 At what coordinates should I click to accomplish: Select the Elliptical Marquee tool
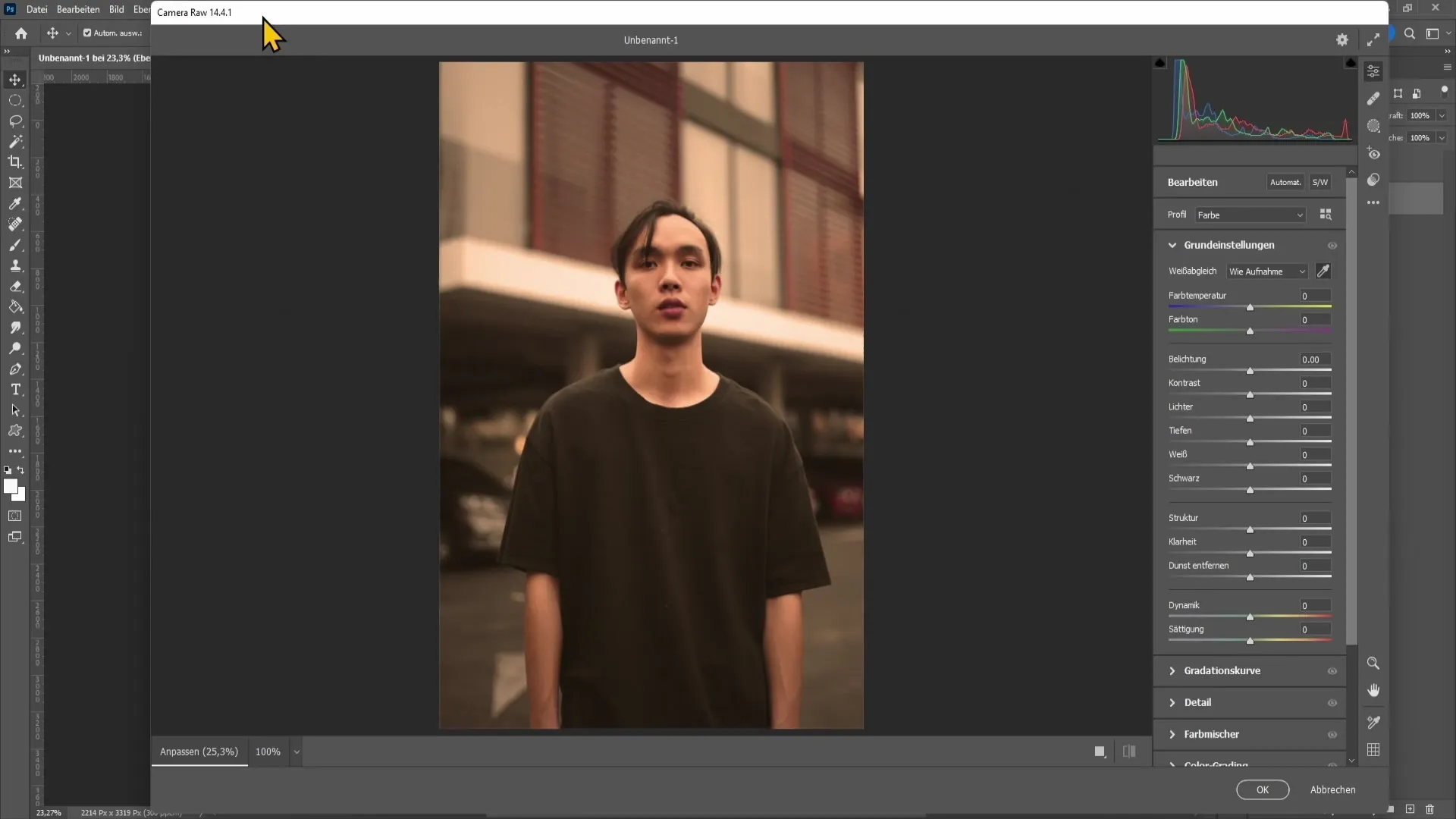(x=15, y=100)
